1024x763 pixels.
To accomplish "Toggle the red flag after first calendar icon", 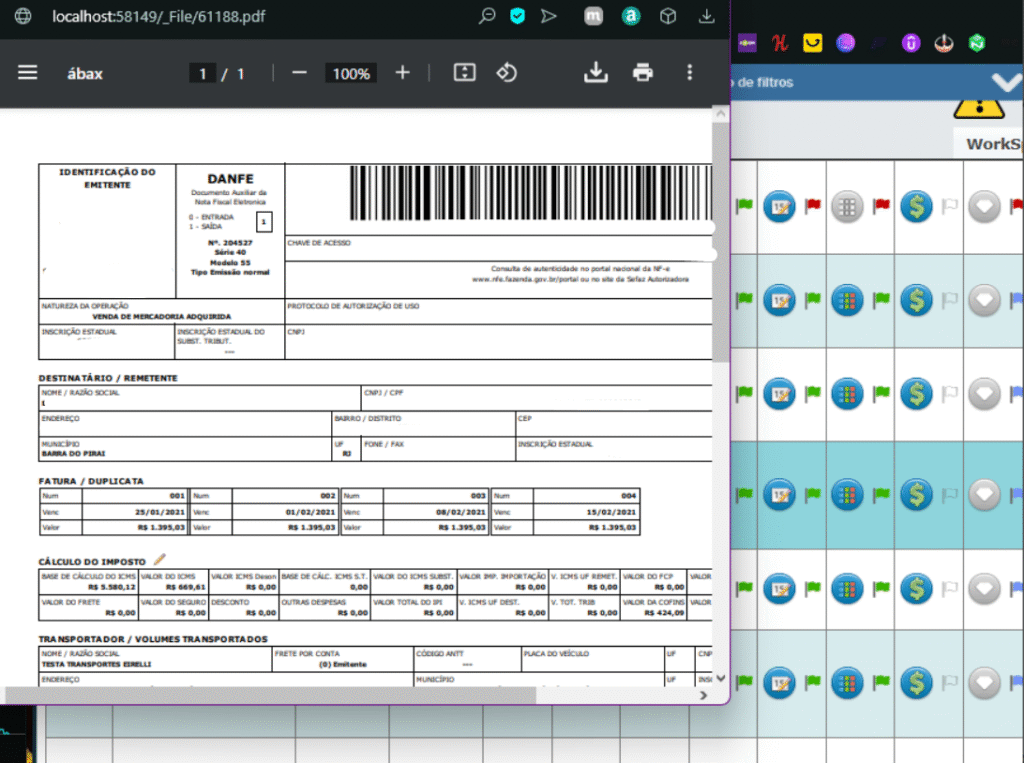I will [x=813, y=205].
